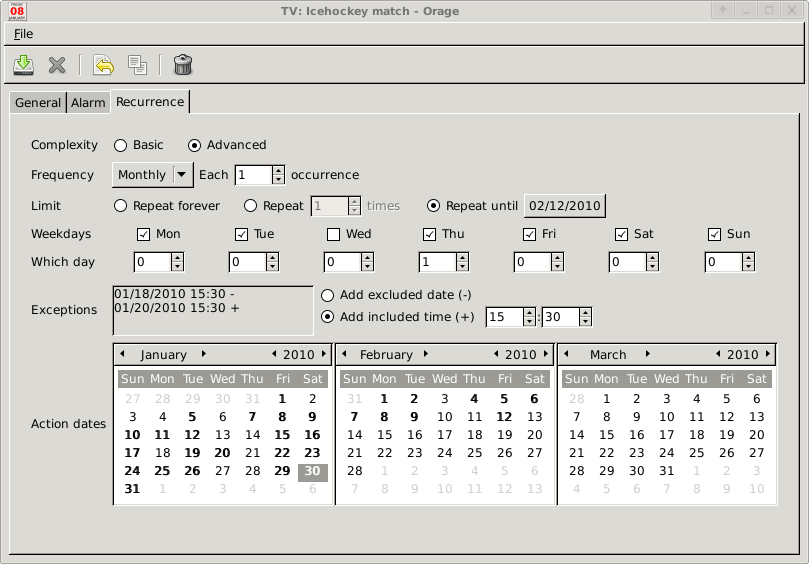Go to next month in March calendar
The height and width of the screenshot is (564, 809).
[648, 354]
